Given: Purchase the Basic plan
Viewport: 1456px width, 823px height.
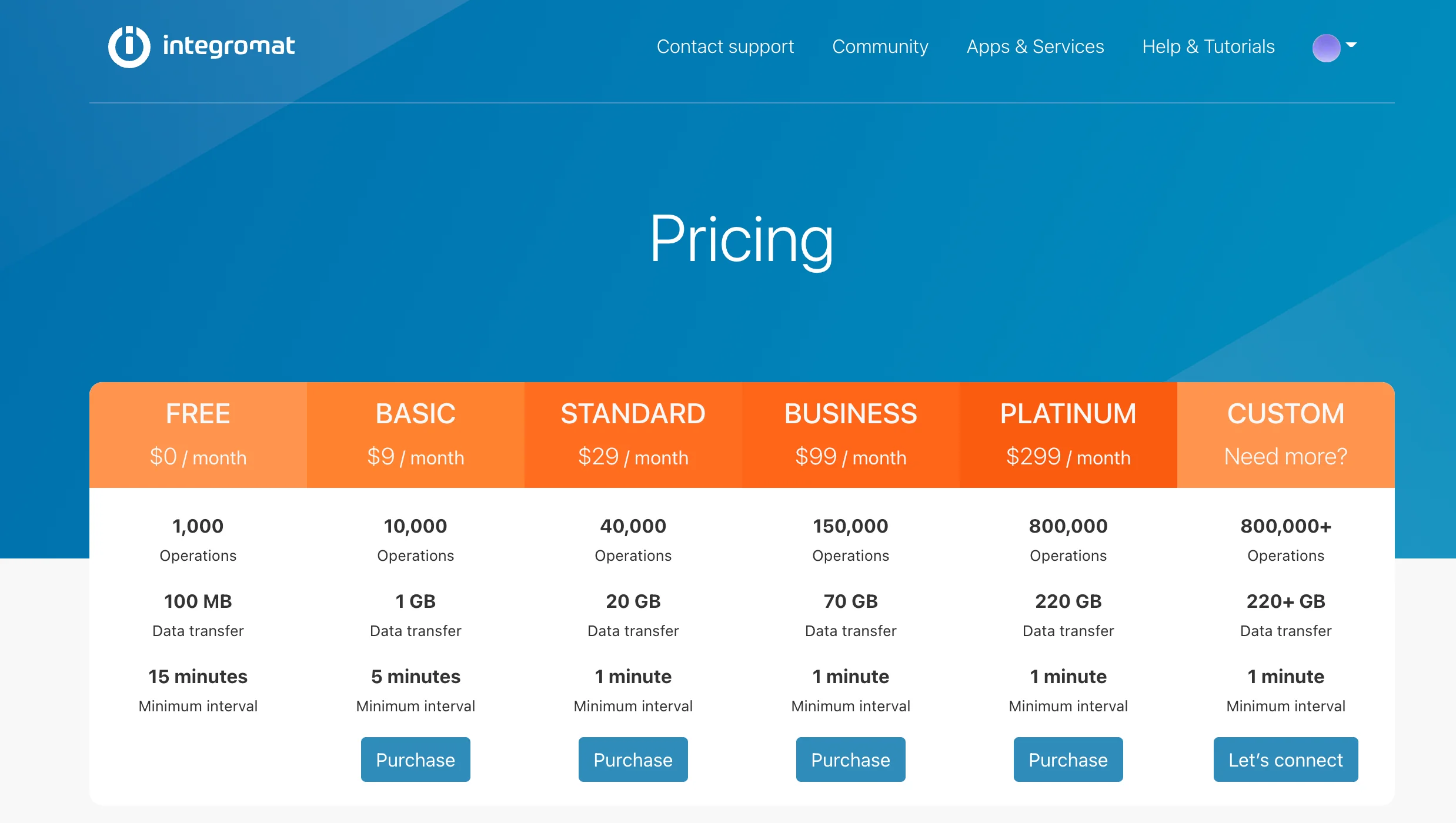Looking at the screenshot, I should 415,760.
